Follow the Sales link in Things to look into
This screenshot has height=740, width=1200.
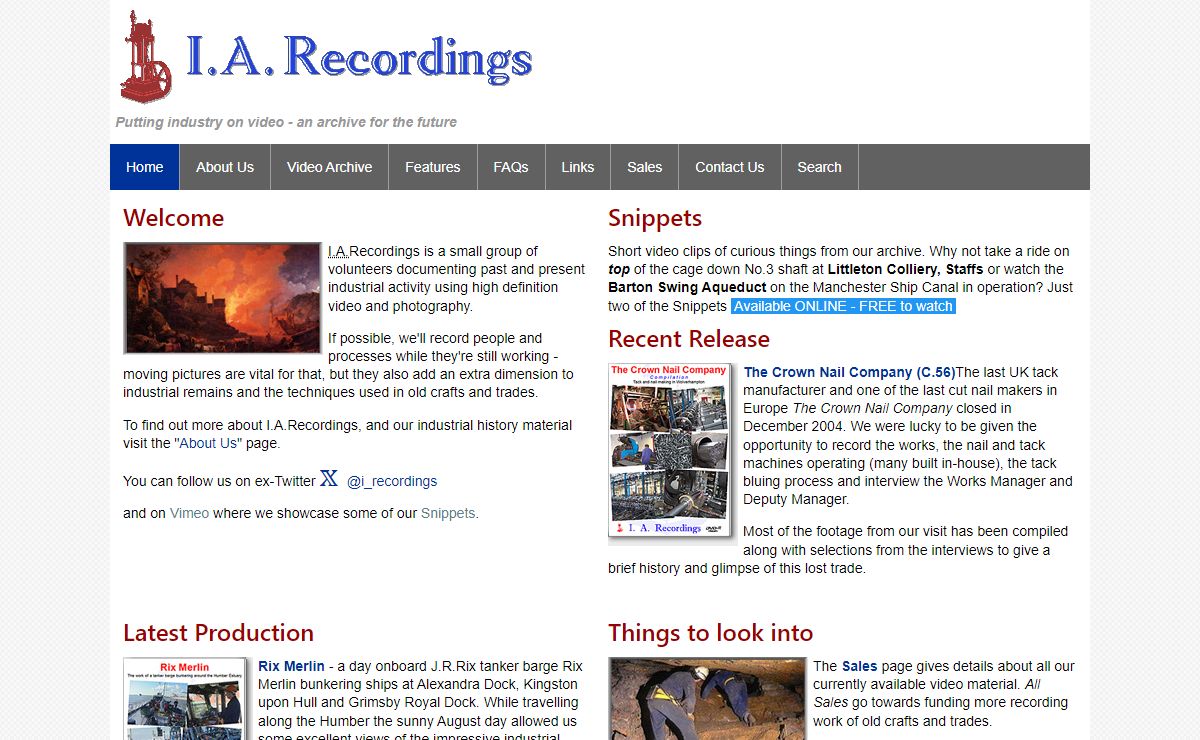pyautogui.click(x=859, y=666)
